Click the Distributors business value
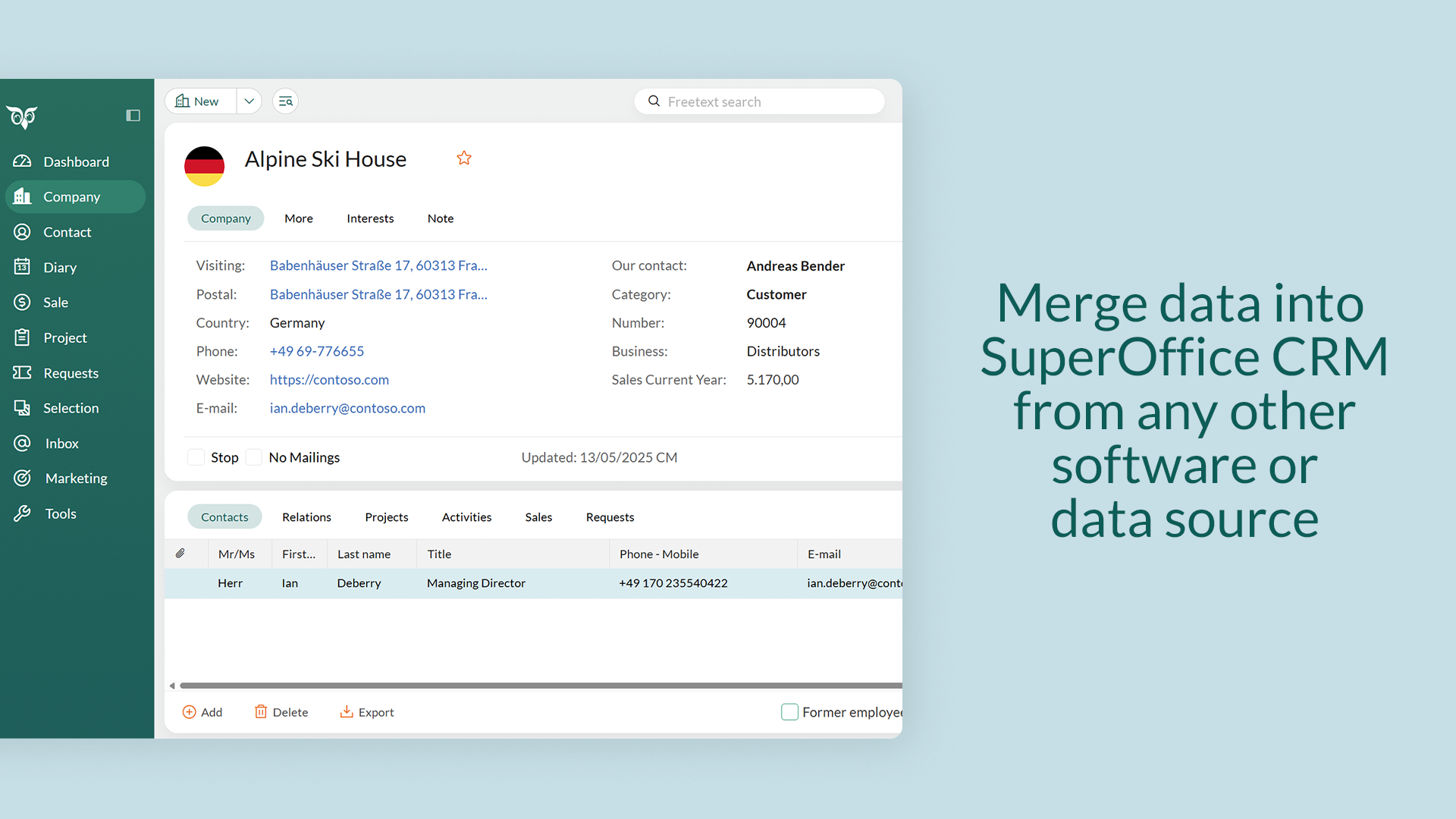Screen dimensions: 1456x819 (x=783, y=351)
